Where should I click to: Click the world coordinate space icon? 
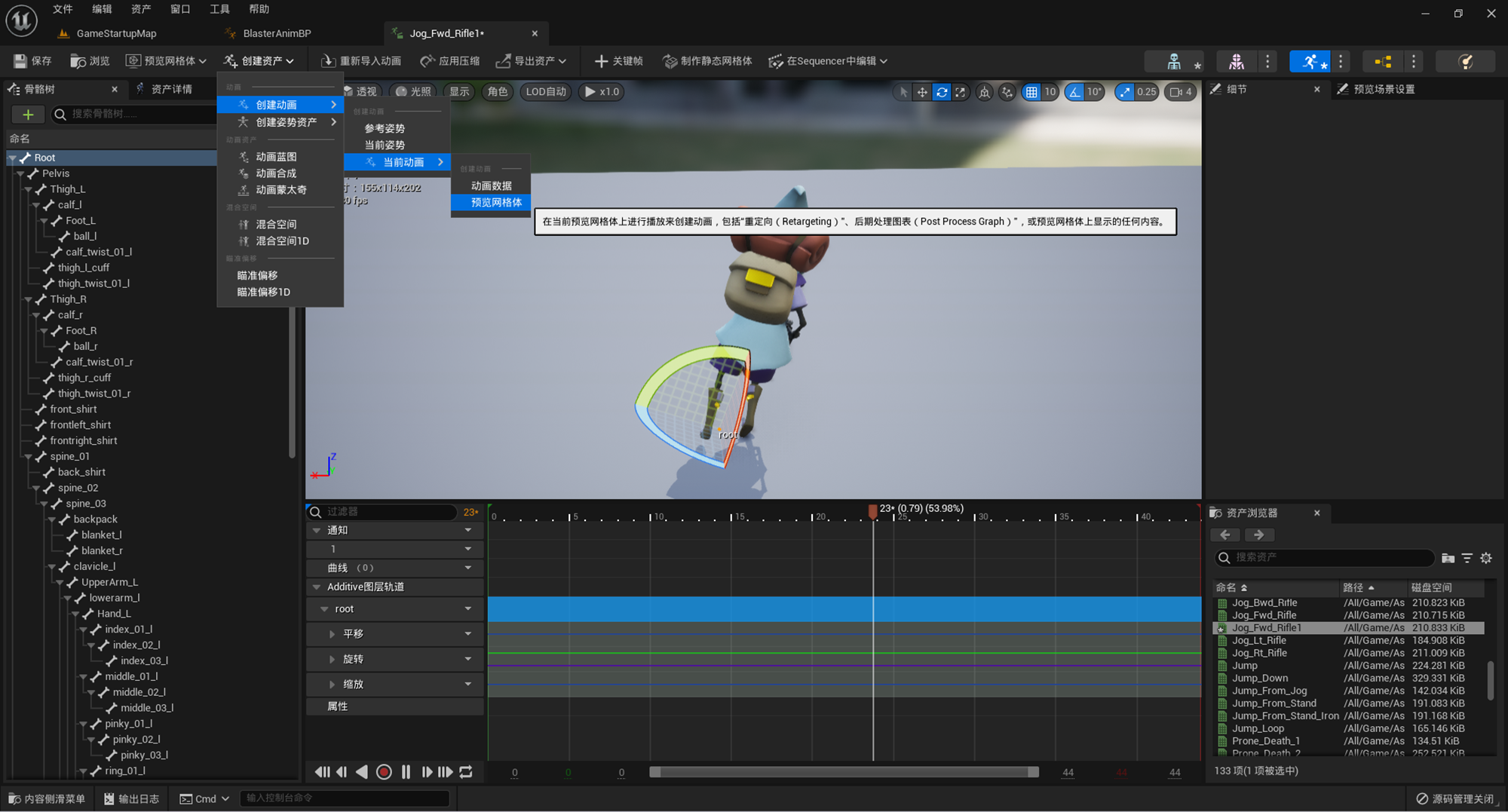pos(984,92)
